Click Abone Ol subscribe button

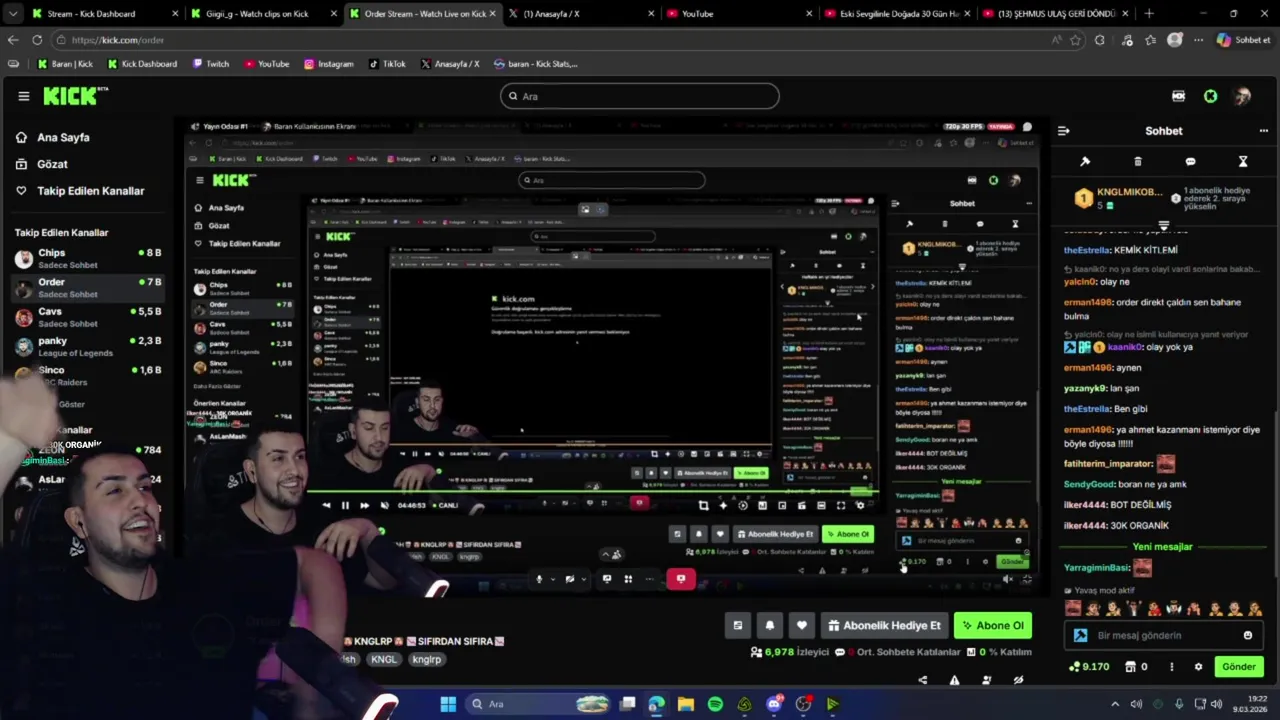click(x=993, y=626)
